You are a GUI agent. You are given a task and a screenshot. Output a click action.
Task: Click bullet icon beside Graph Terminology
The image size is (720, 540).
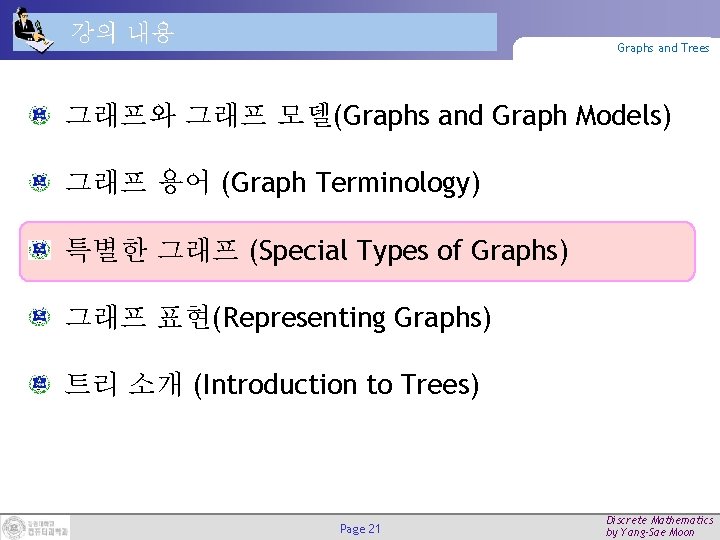[39, 182]
